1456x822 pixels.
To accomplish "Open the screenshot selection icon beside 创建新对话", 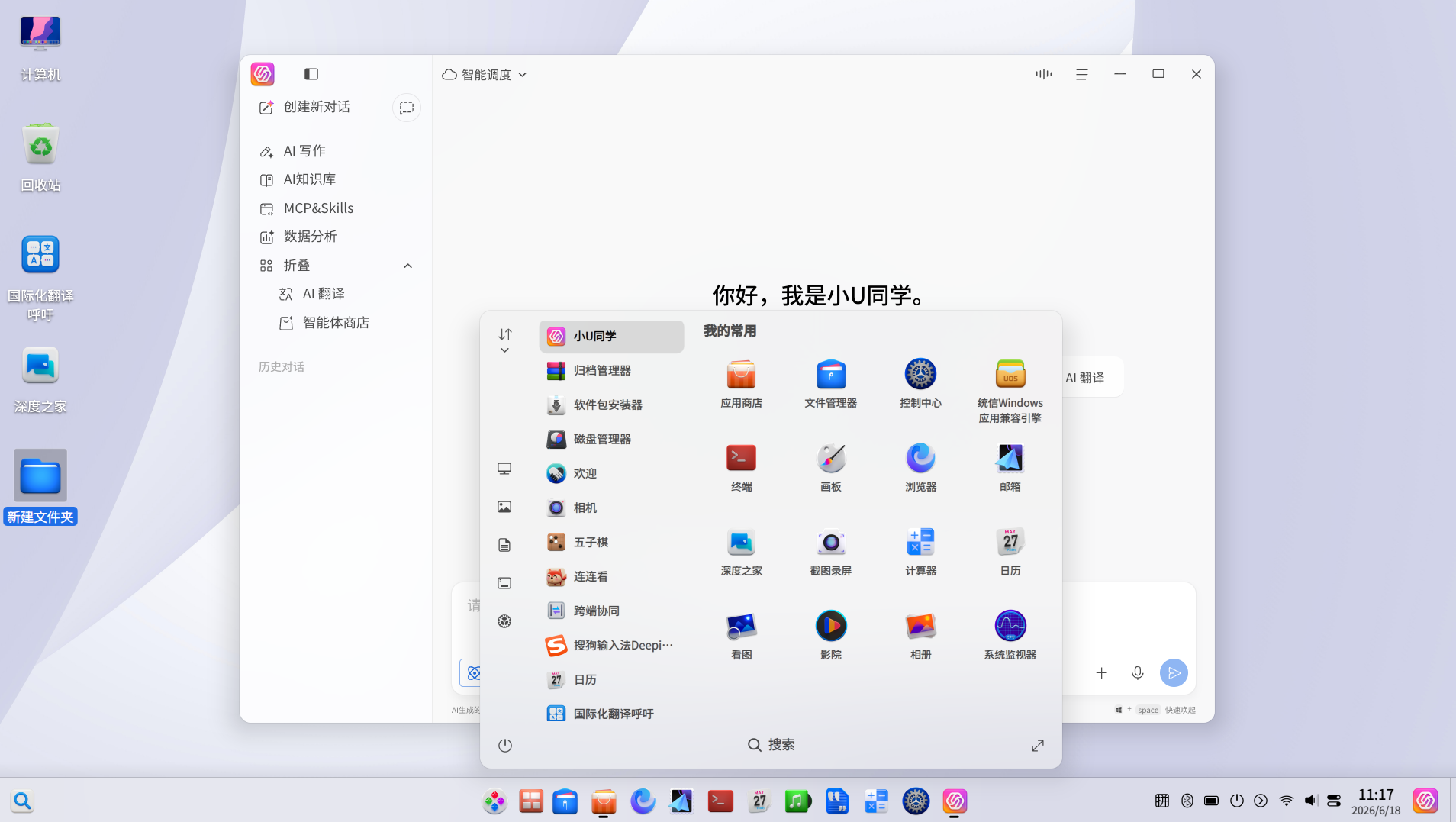I will coord(407,108).
